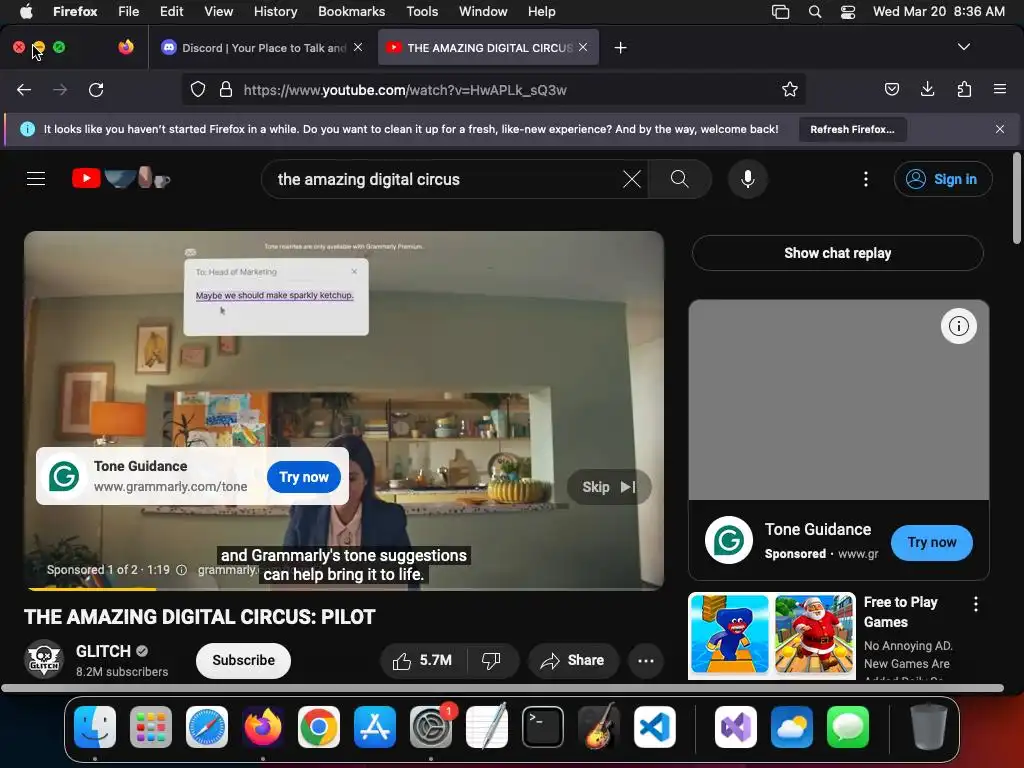Dislike the video with thumbs down
This screenshot has height=768, width=1024.
point(492,661)
